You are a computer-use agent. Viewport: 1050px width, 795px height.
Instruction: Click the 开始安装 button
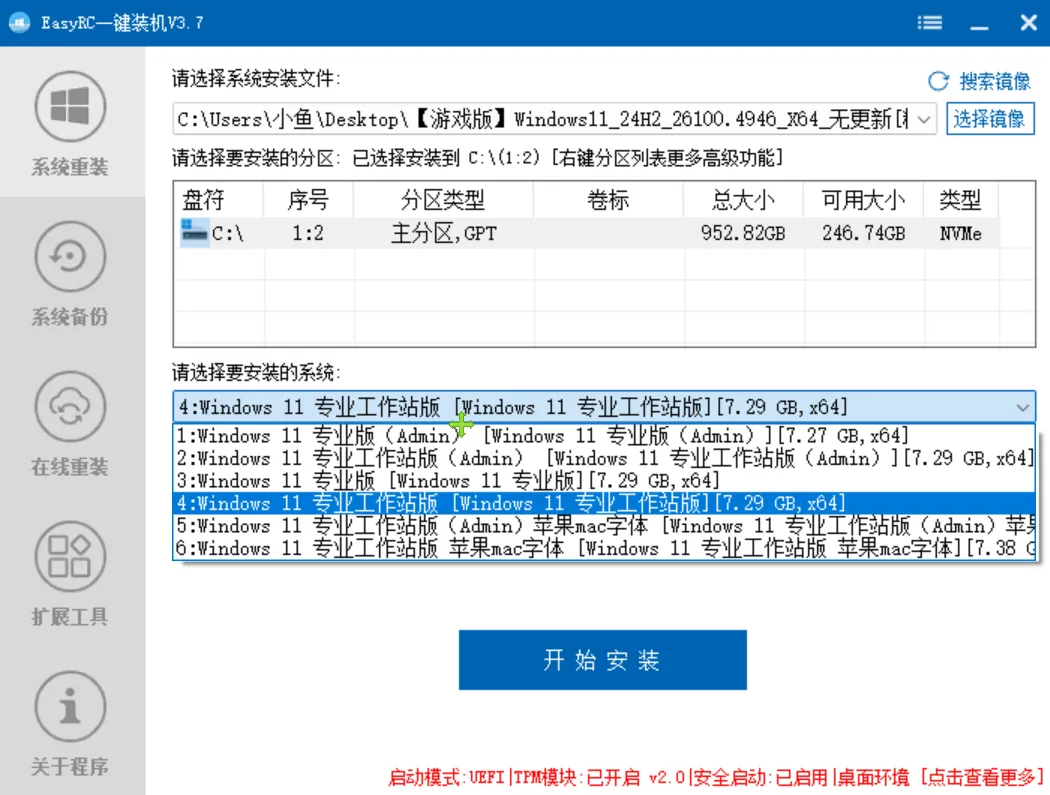pos(603,660)
